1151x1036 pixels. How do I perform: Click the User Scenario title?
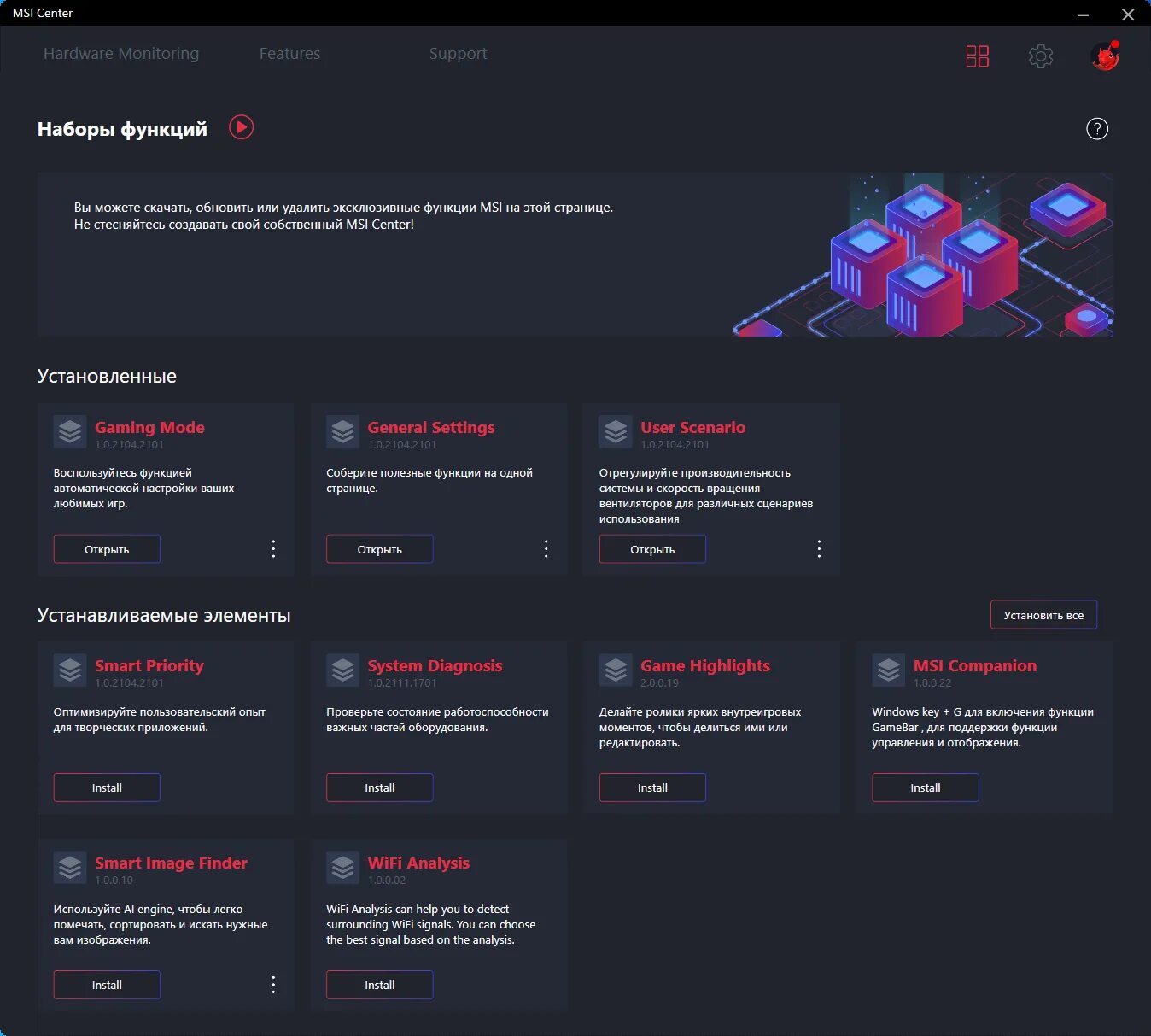click(693, 427)
